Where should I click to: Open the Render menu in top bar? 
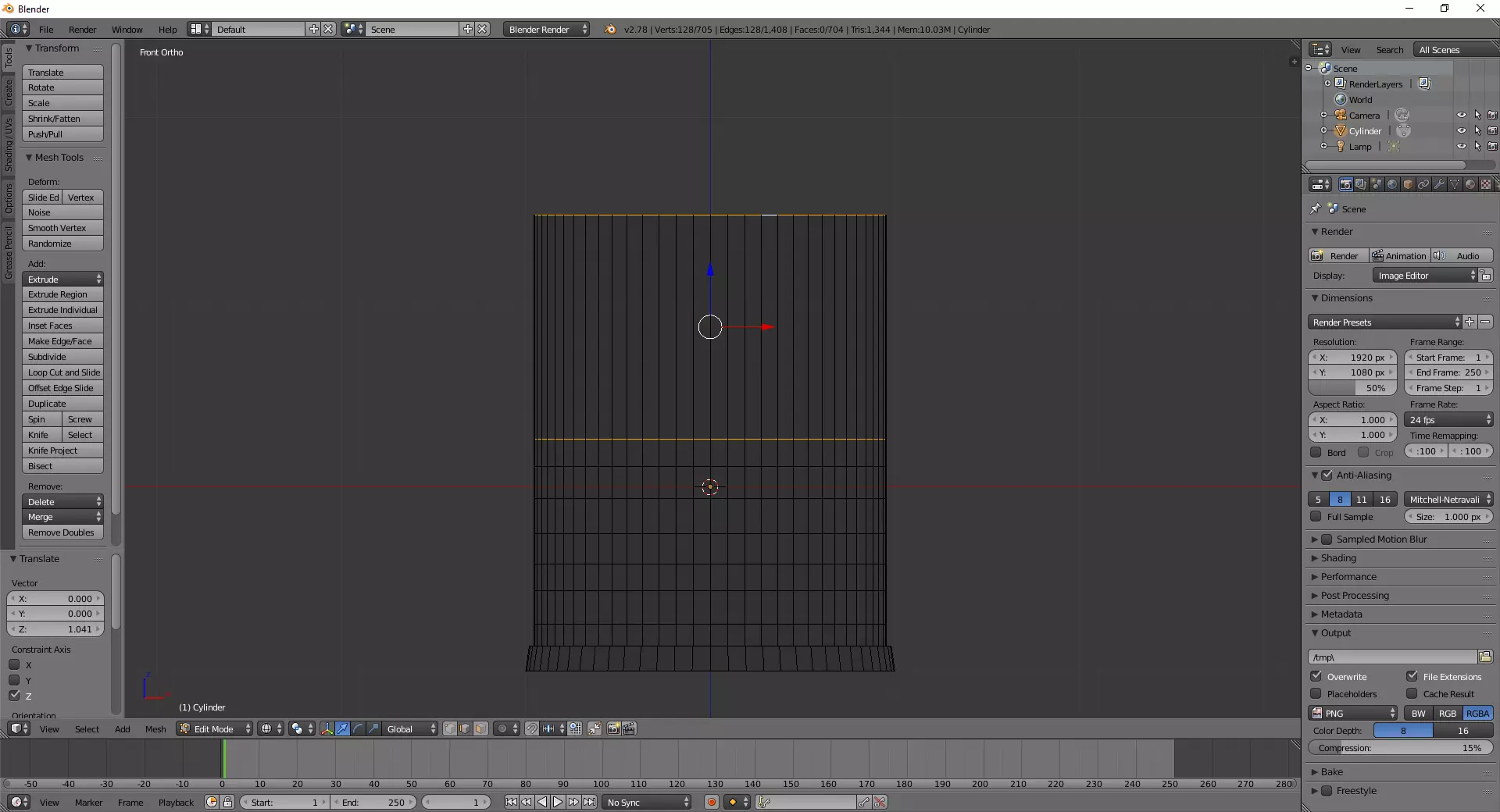(x=82, y=30)
